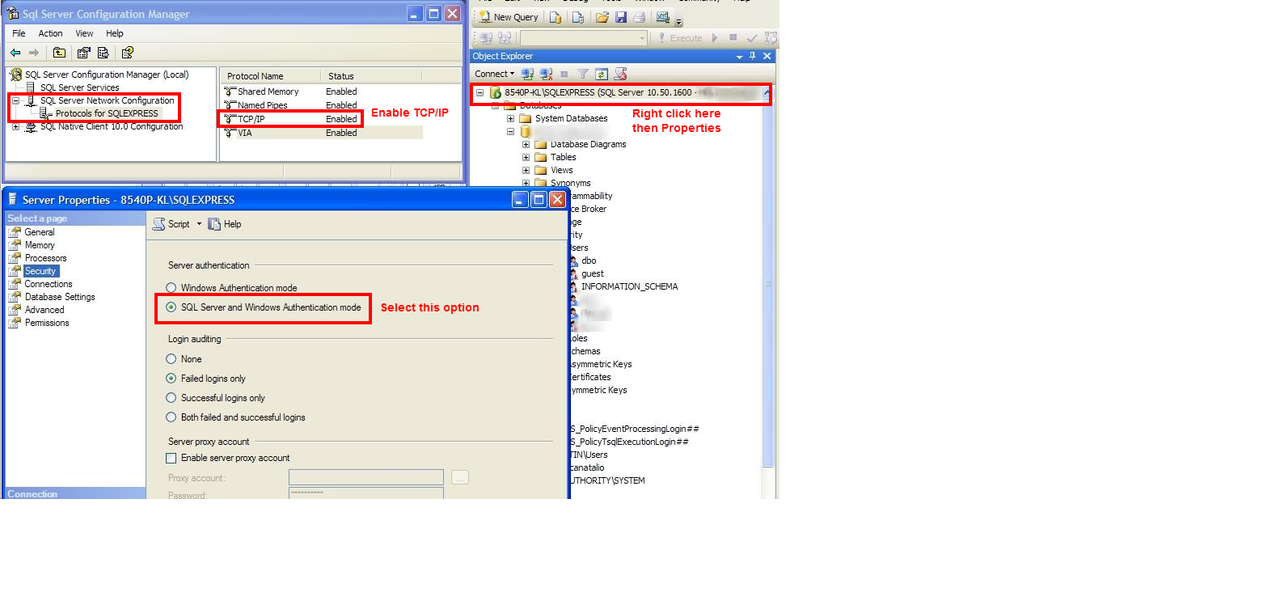
Task: Expand SQL Native Client 10.0 Configuration node
Action: [15, 127]
